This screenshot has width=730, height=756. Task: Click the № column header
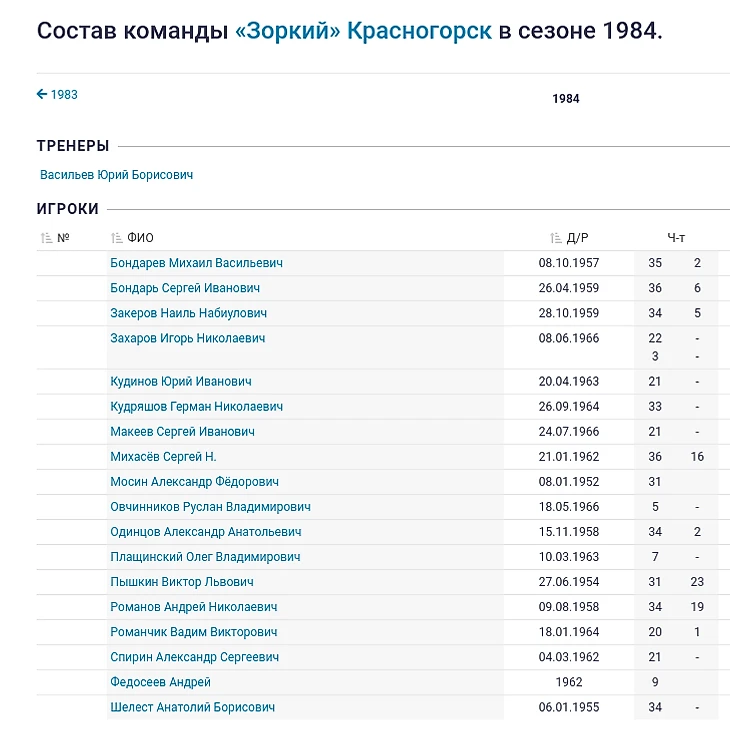(63, 238)
